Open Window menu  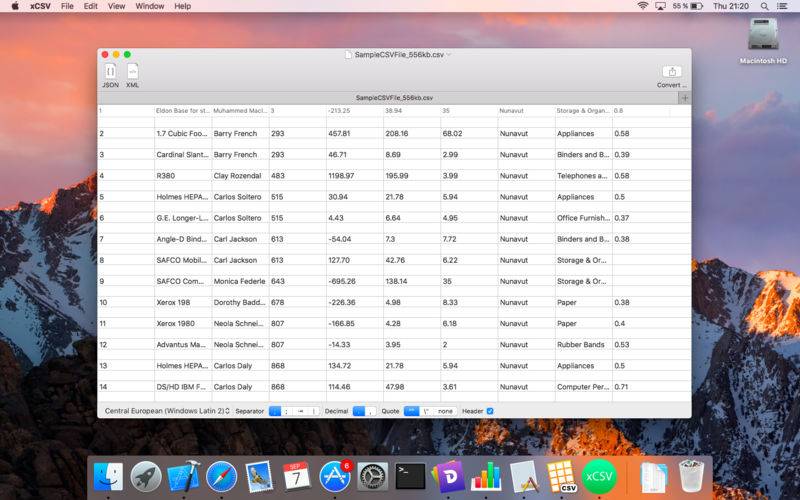click(x=149, y=6)
